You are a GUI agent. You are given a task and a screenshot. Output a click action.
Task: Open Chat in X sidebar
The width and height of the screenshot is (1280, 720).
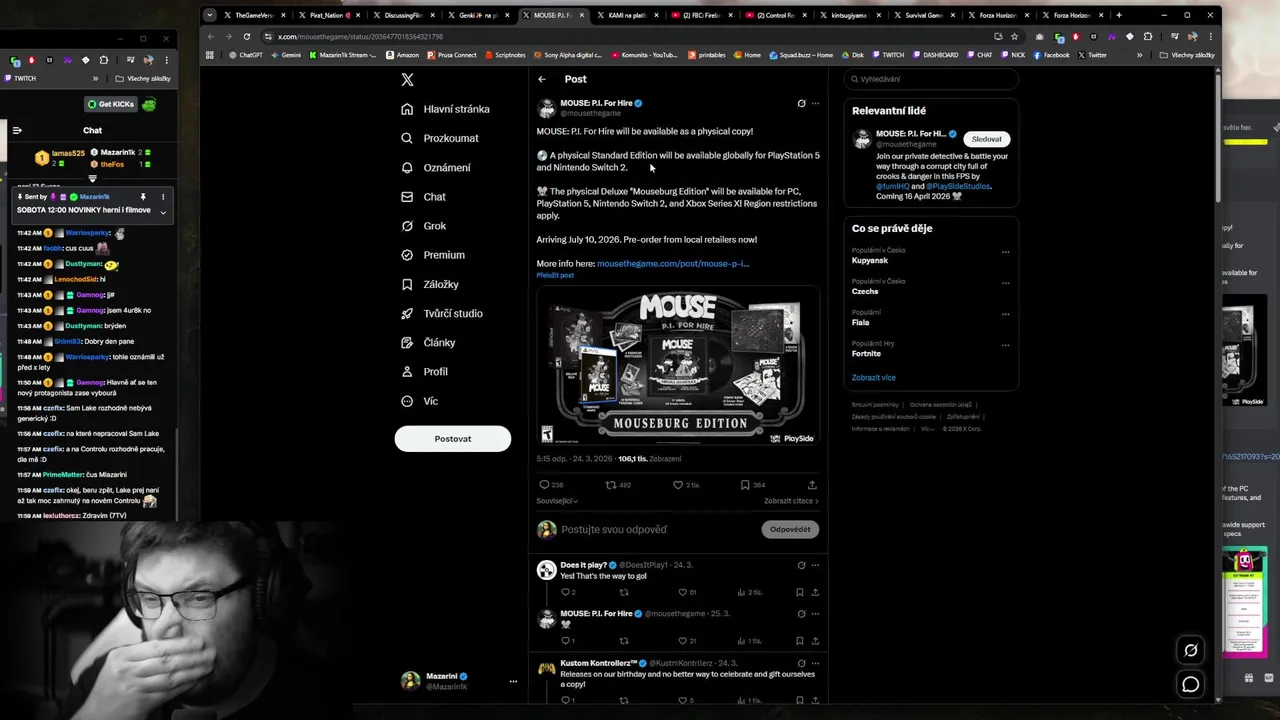[423, 197]
